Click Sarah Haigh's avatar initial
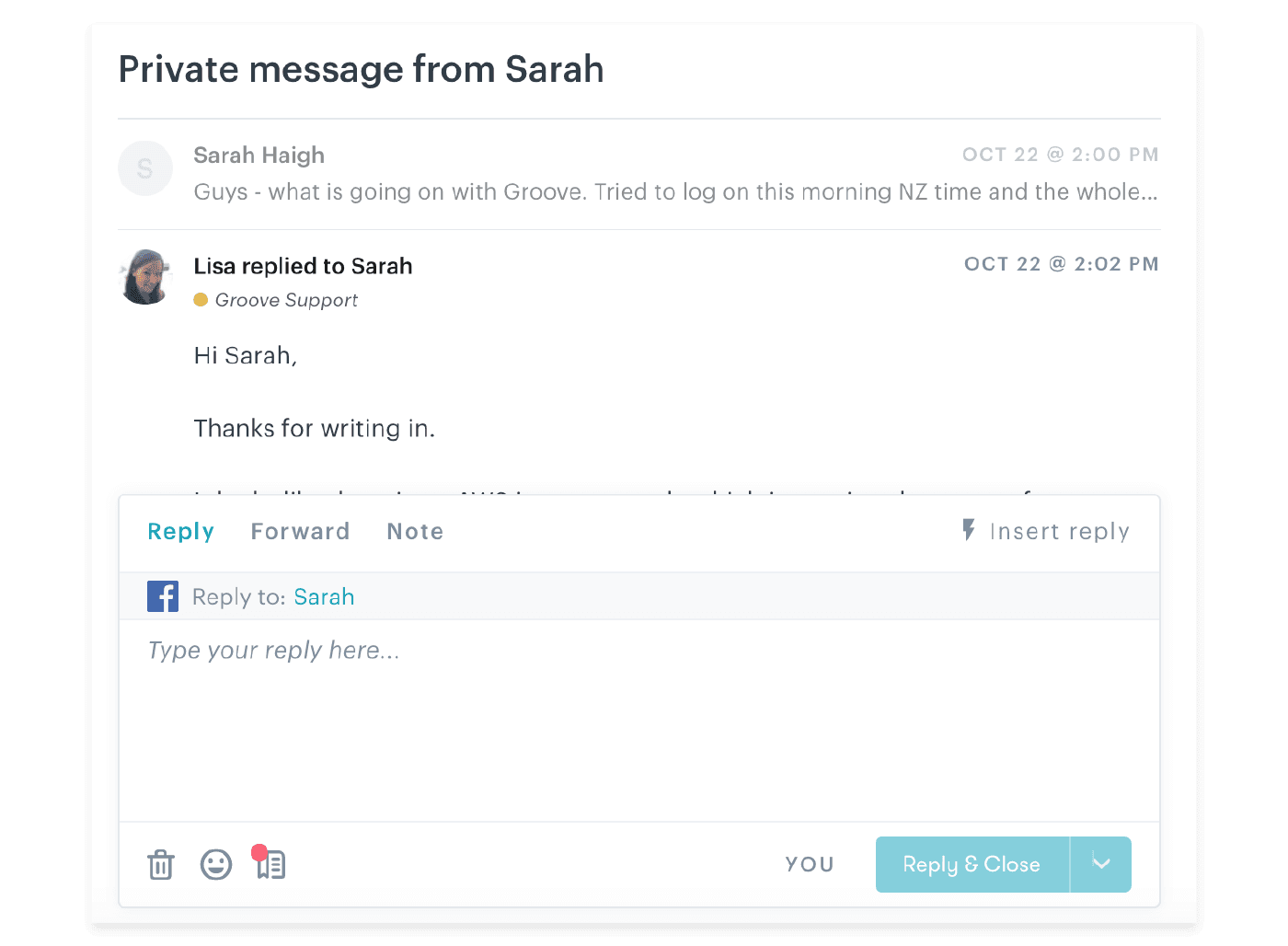The image size is (1288, 946). [x=145, y=168]
